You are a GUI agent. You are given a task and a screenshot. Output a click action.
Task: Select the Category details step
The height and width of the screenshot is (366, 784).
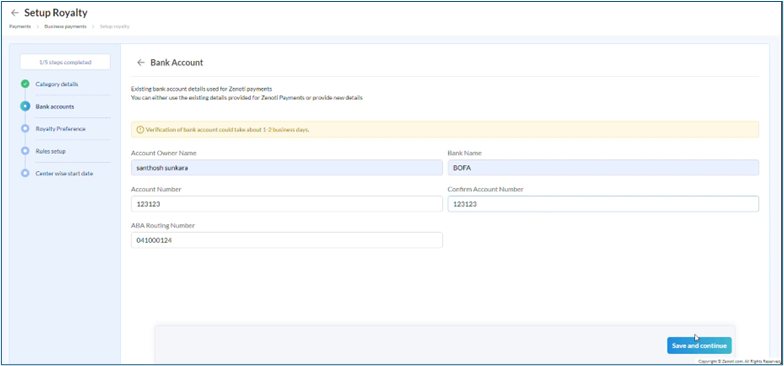tap(56, 84)
